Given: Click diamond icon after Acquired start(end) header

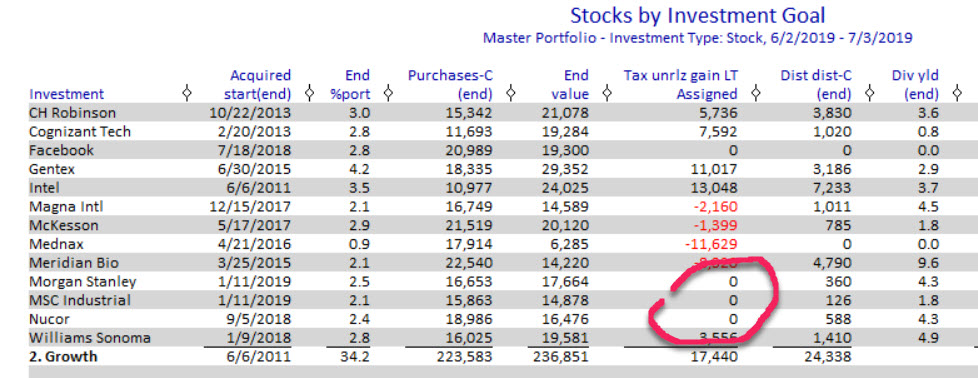Looking at the screenshot, I should pyautogui.click(x=309, y=94).
